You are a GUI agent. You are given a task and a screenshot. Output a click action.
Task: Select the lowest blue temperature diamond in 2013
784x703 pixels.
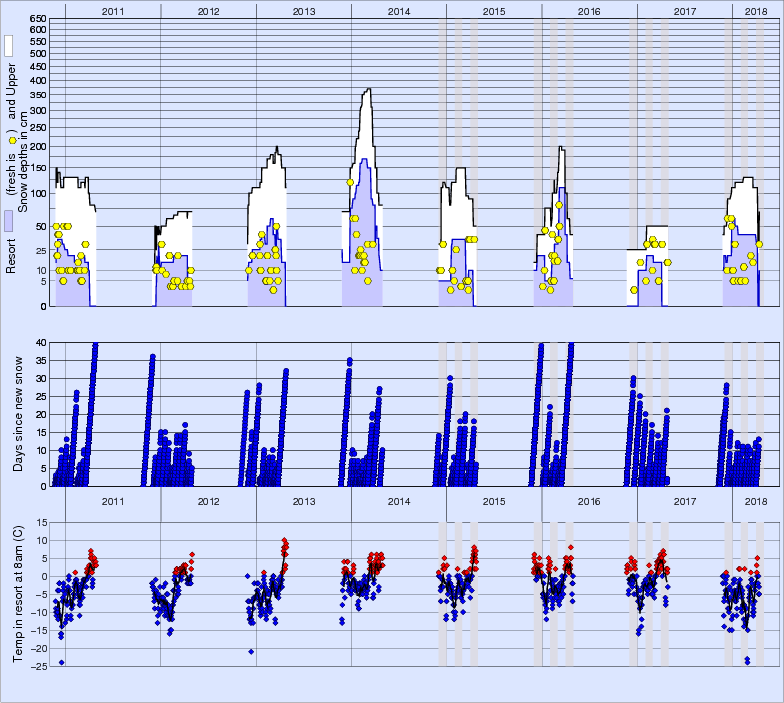click(251, 651)
